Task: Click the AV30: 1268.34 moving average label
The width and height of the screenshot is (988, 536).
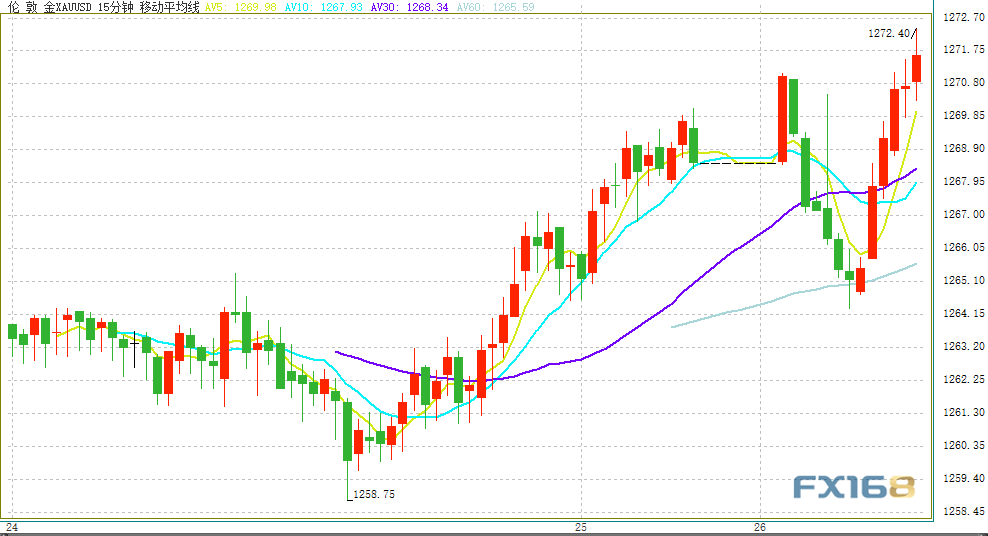Action: pos(410,7)
